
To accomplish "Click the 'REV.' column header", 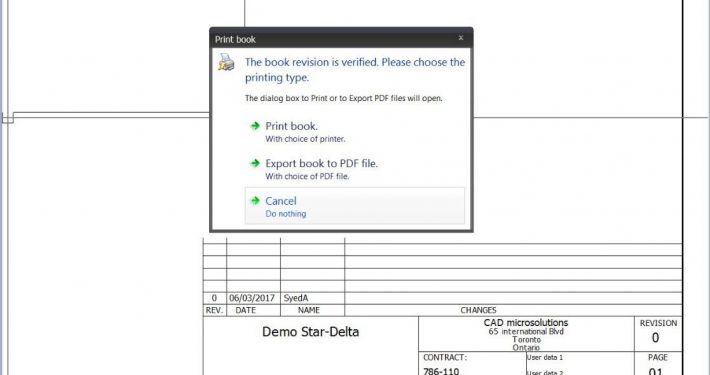I will coord(214,310).
